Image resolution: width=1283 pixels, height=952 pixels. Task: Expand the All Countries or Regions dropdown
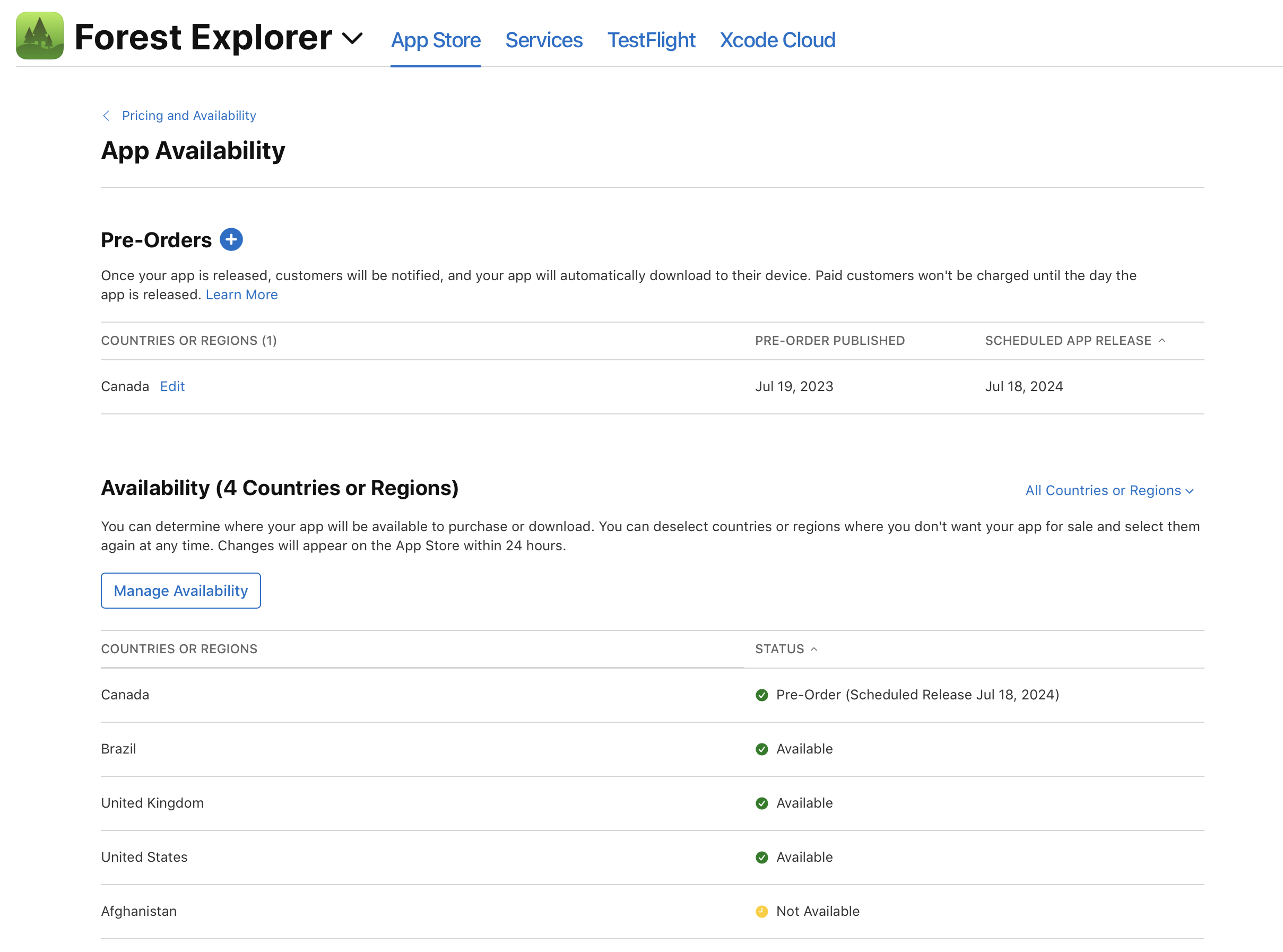click(x=1110, y=490)
